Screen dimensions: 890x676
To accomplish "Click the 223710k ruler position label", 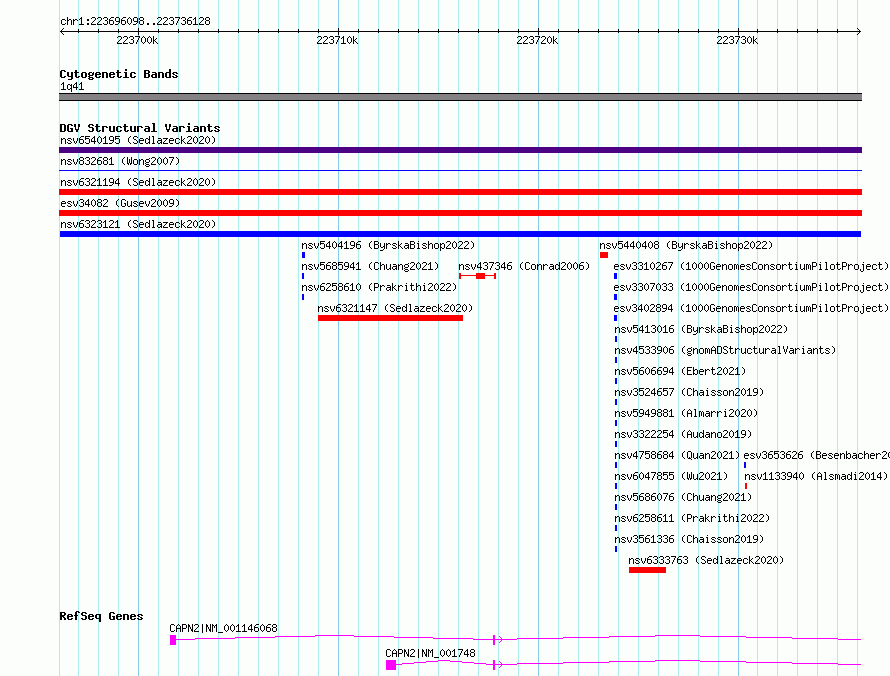I will (337, 40).
